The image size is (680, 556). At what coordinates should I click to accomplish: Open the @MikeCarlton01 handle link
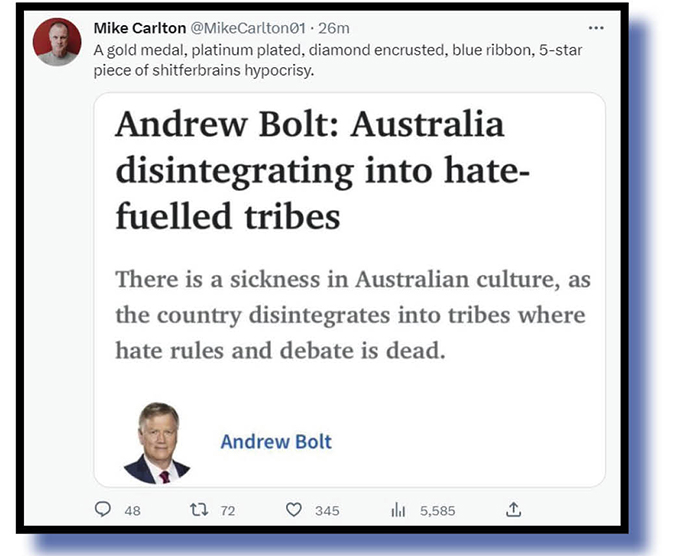click(248, 28)
